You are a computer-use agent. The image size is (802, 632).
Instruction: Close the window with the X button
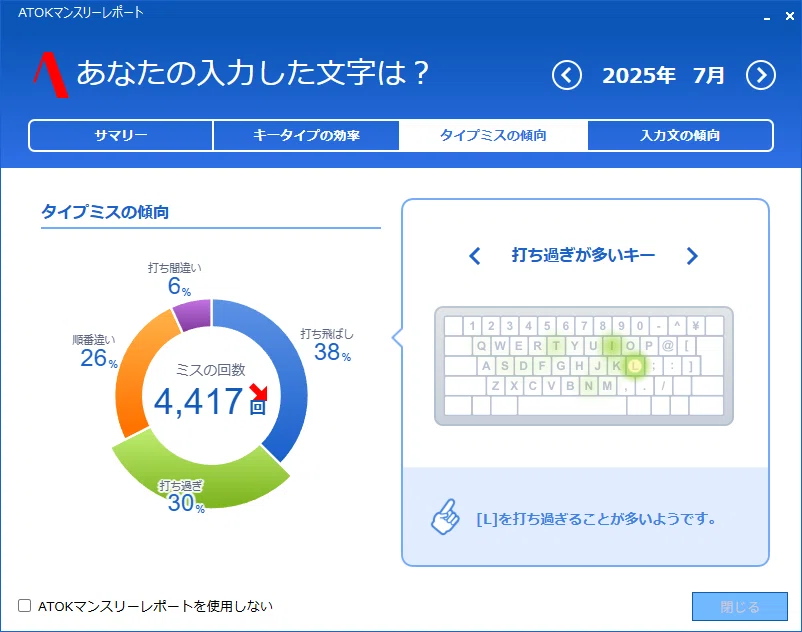click(790, 16)
